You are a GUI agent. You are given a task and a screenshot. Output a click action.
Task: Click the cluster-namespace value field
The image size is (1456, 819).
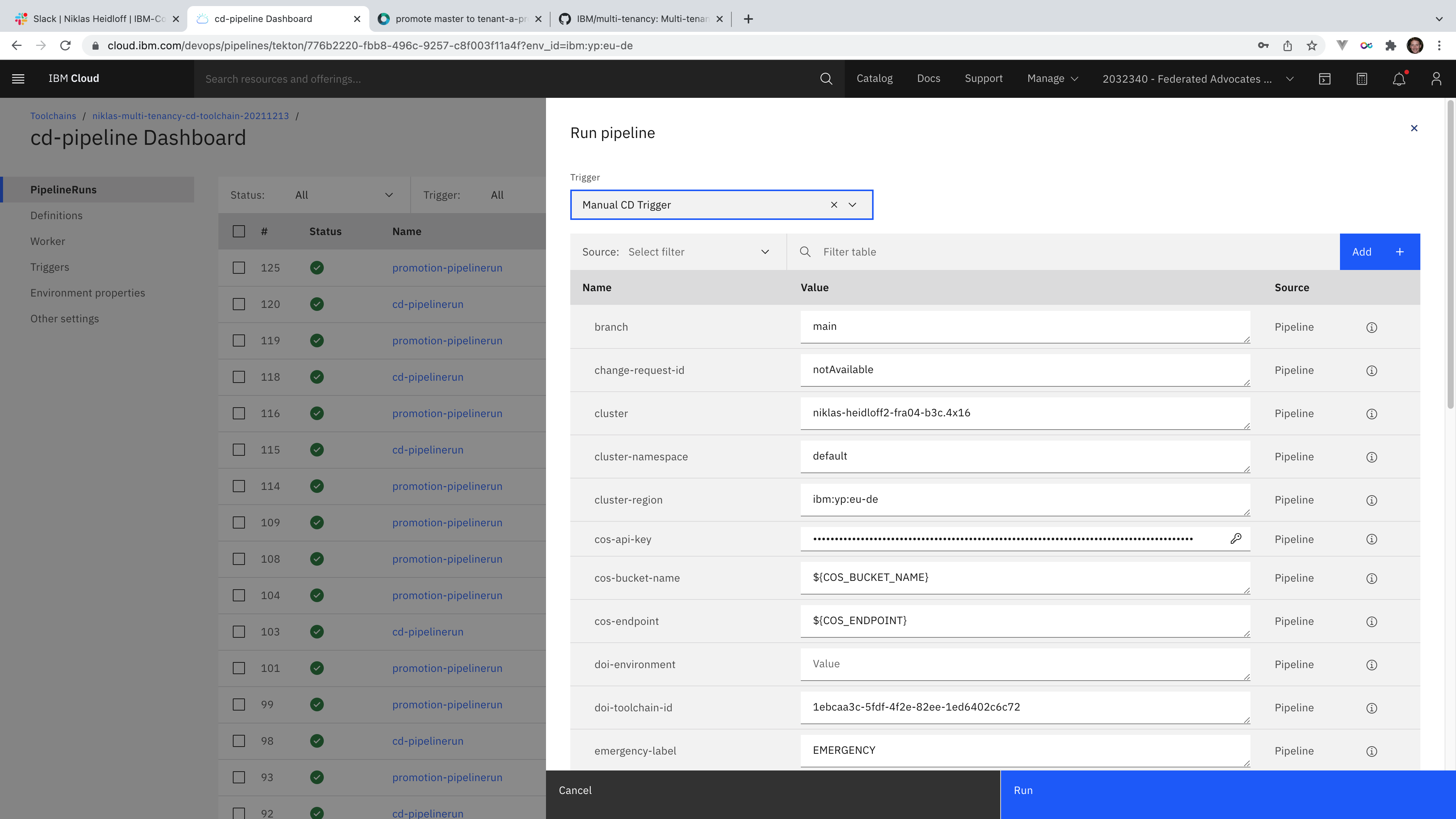coord(1024,456)
